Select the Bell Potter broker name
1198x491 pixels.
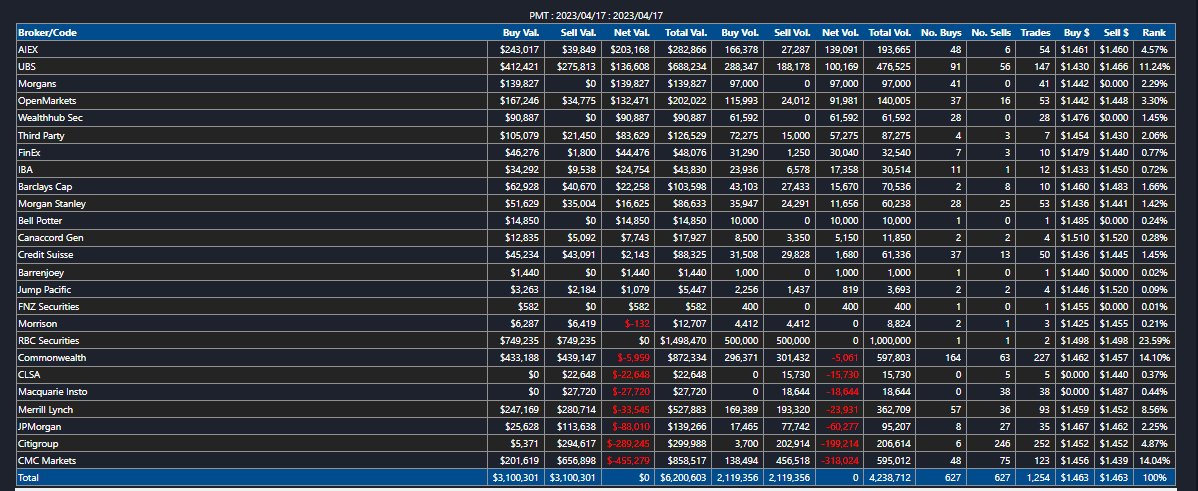(40, 221)
